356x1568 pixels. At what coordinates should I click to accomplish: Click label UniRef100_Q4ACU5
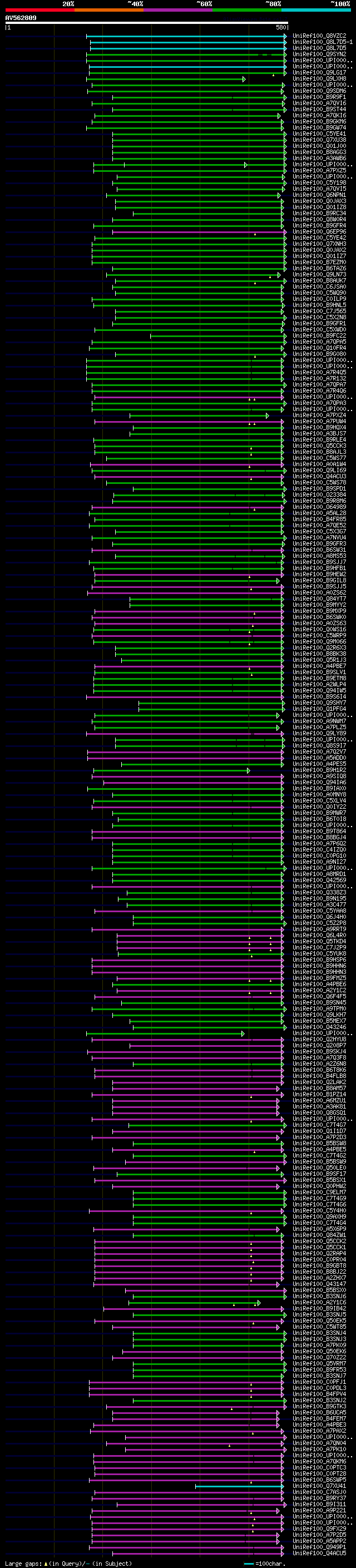pyautogui.click(x=319, y=1554)
